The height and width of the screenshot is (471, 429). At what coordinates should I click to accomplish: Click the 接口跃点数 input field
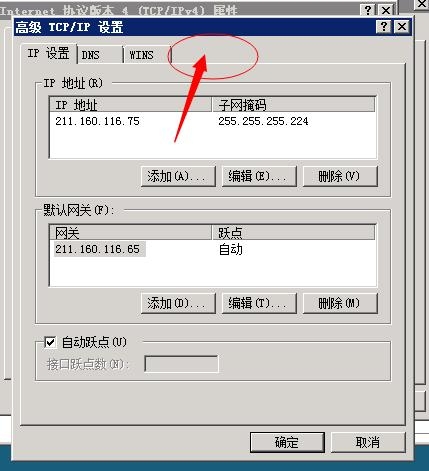(181, 364)
